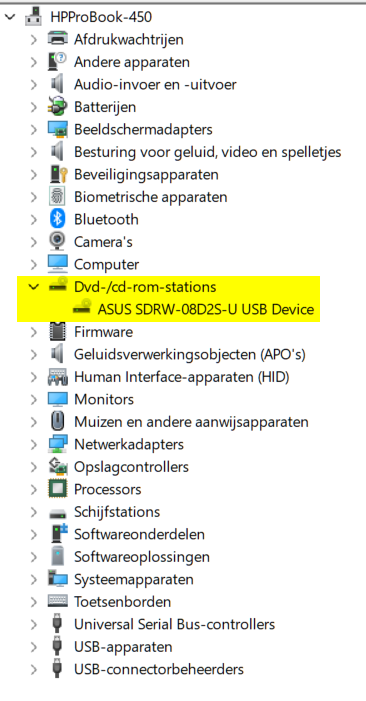Screen dimensions: 366x701
Task: Click the Bluetooth category icon
Action: click(x=58, y=219)
